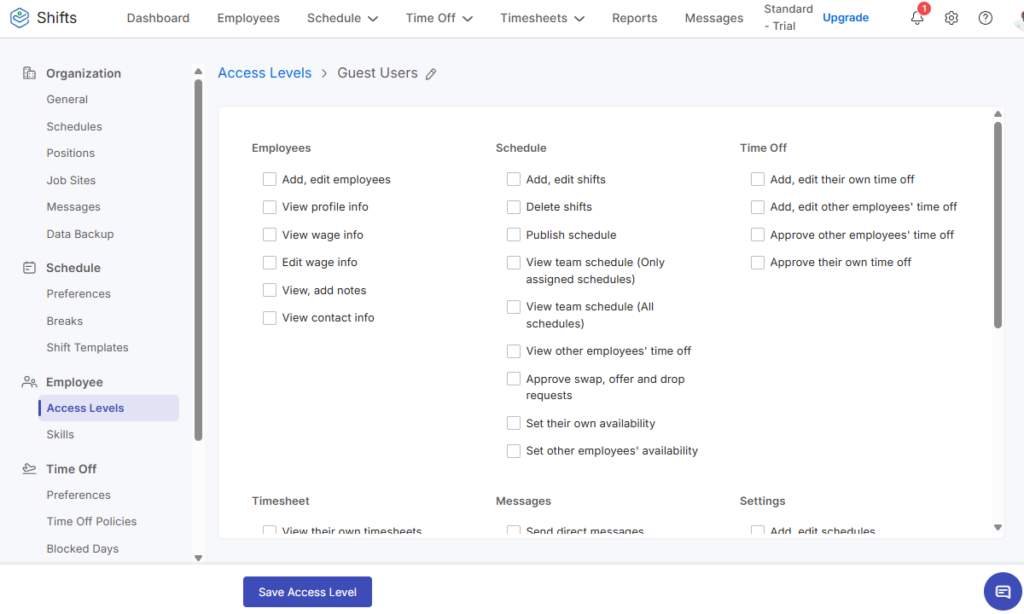
Task: Open Preferences under Schedule section
Action: click(78, 294)
